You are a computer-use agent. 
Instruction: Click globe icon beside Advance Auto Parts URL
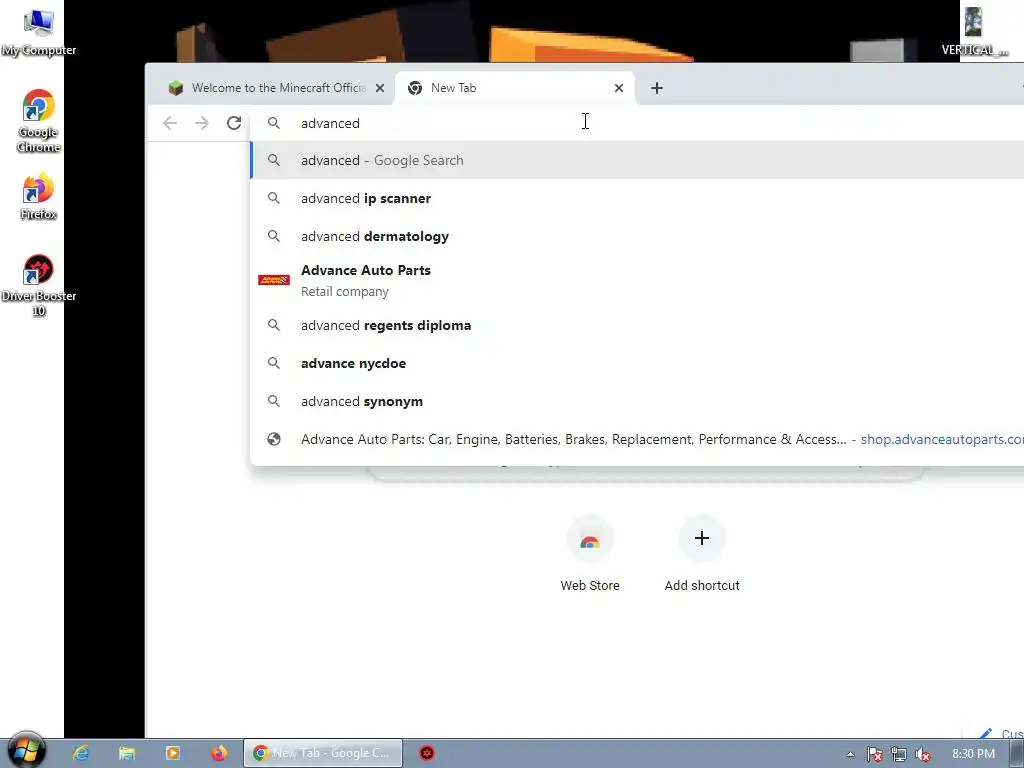pos(274,439)
